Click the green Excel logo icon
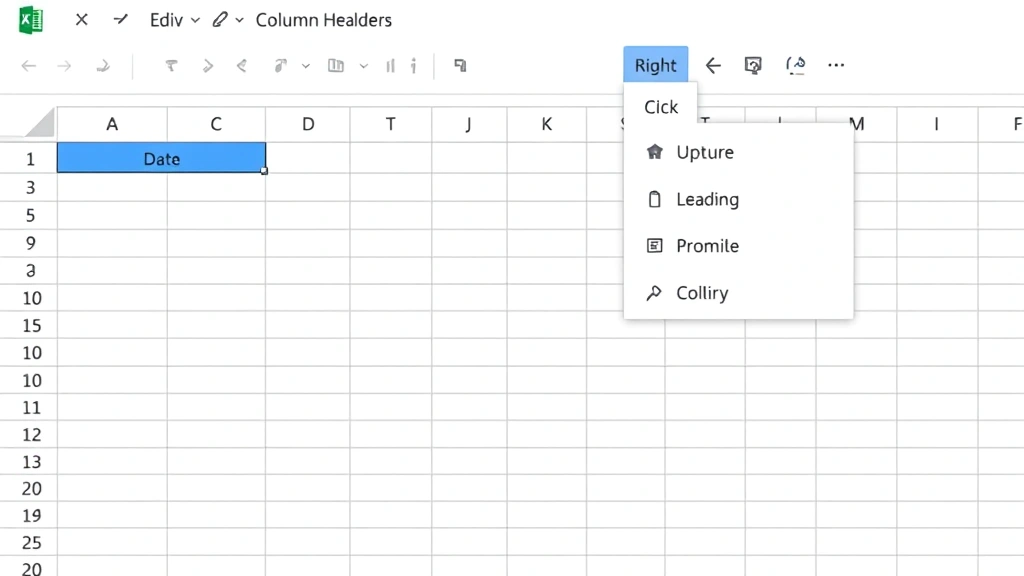Image resolution: width=1024 pixels, height=576 pixels. click(31, 20)
